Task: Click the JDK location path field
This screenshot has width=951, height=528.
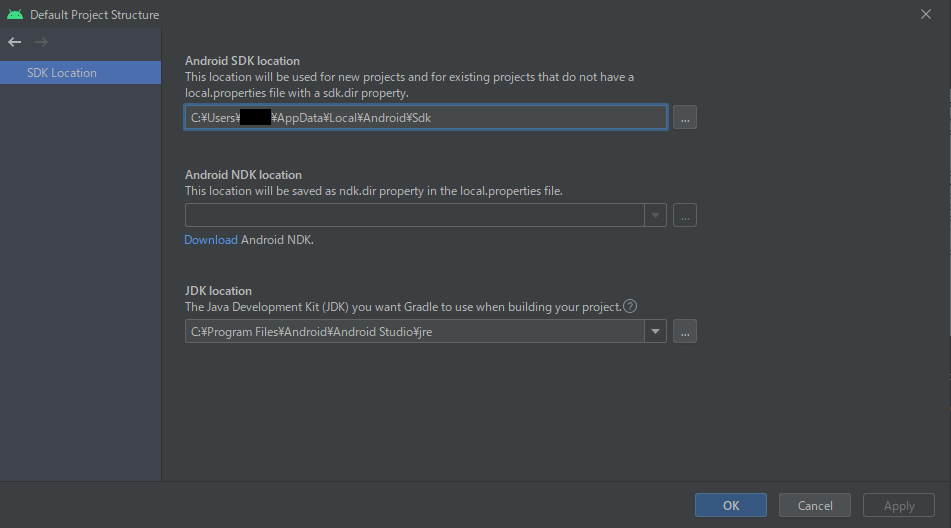Action: pos(414,332)
